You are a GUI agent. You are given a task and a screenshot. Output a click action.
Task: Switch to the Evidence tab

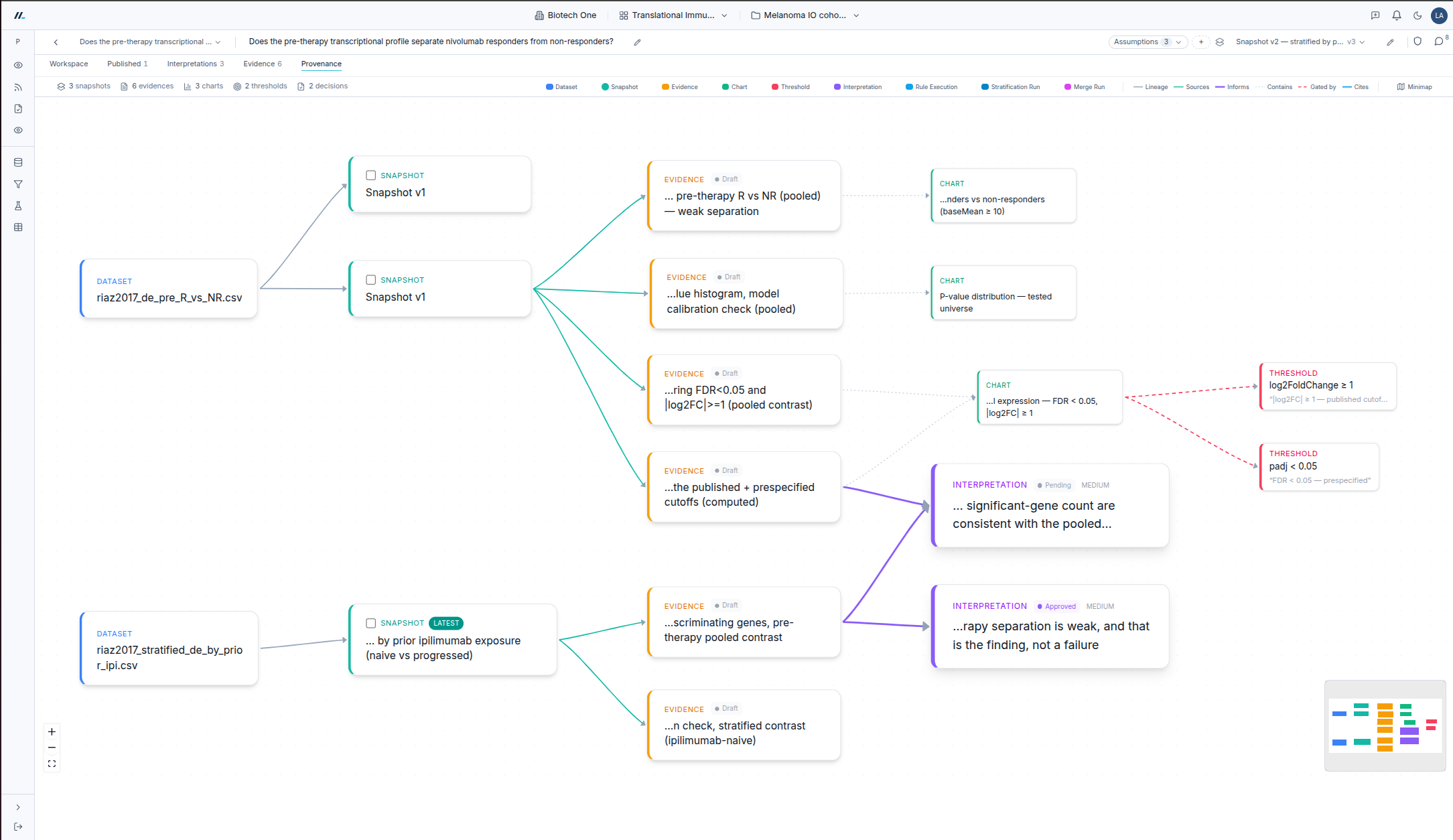263,64
